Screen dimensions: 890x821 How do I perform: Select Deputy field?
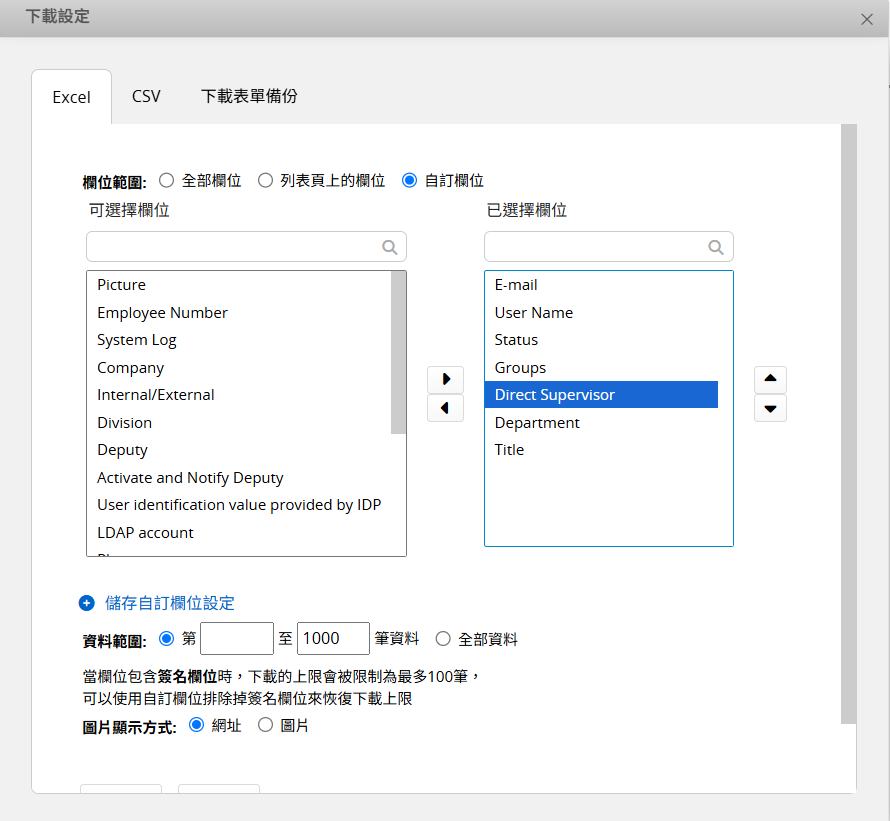pyautogui.click(x=239, y=450)
